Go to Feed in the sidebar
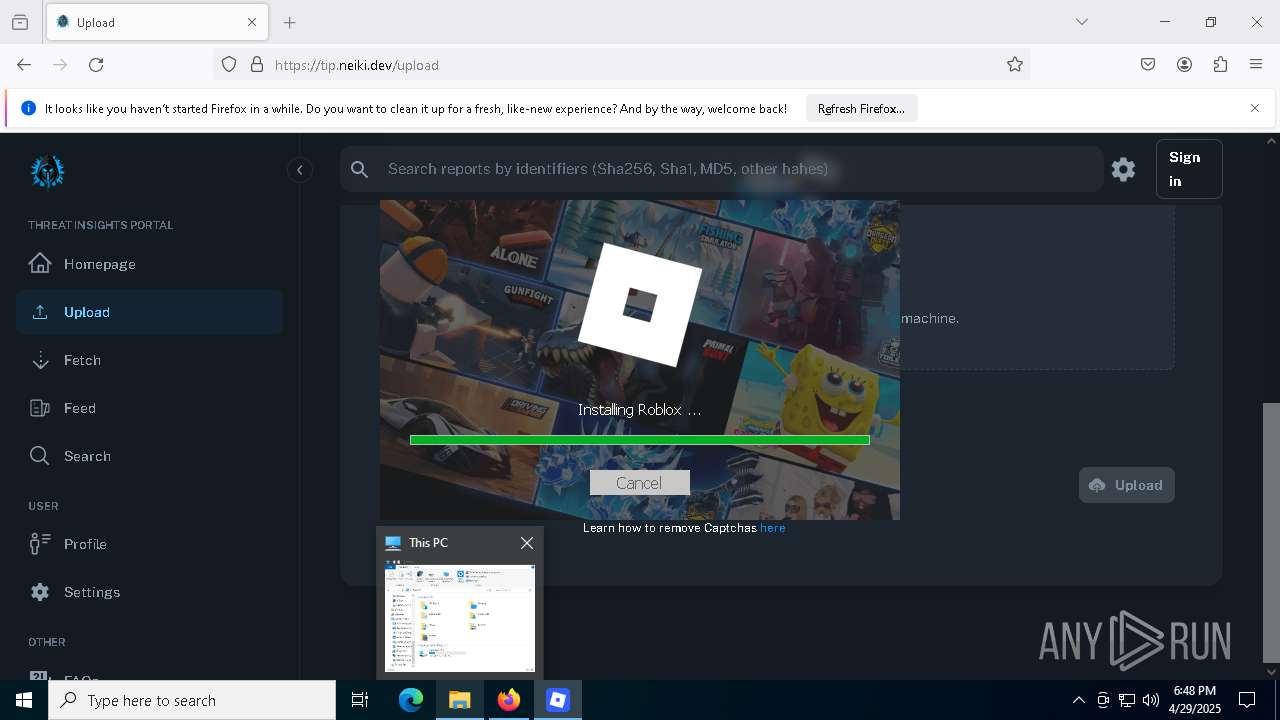 pyautogui.click(x=150, y=408)
